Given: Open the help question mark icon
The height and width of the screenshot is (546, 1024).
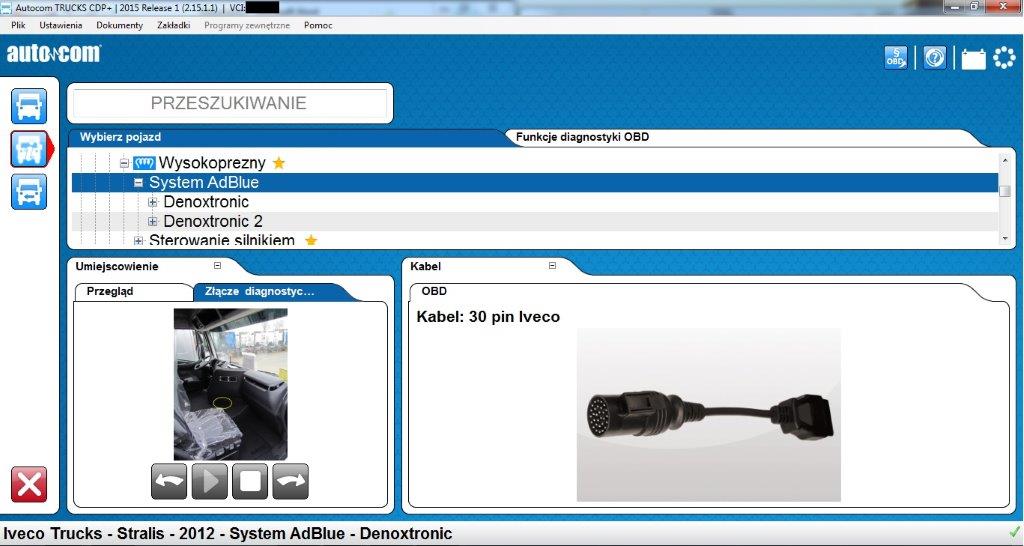Looking at the screenshot, I should 935,58.
